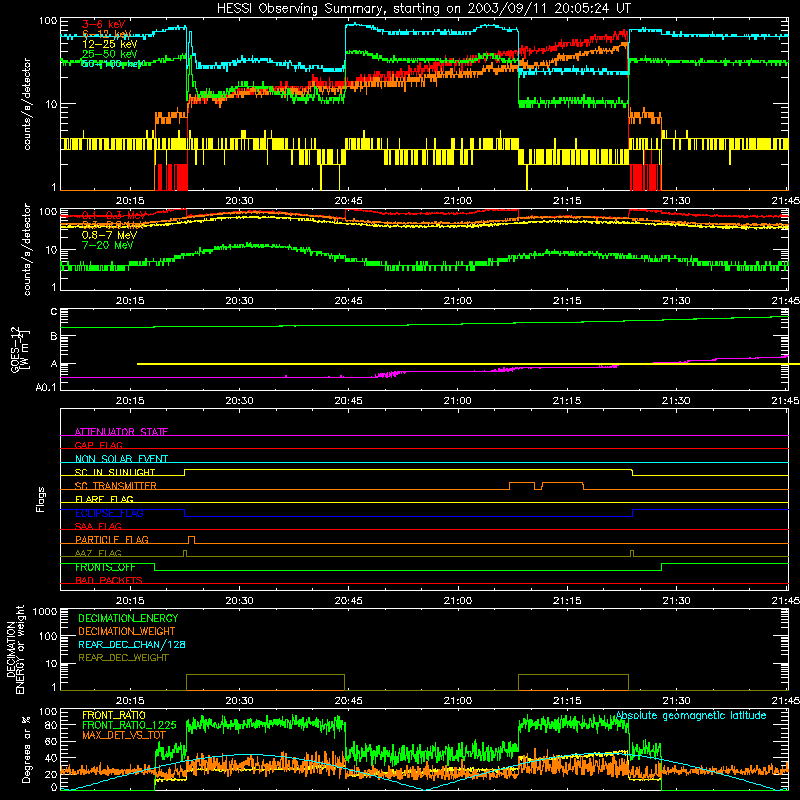Click the BAD_PACKETS flag label

109,580
